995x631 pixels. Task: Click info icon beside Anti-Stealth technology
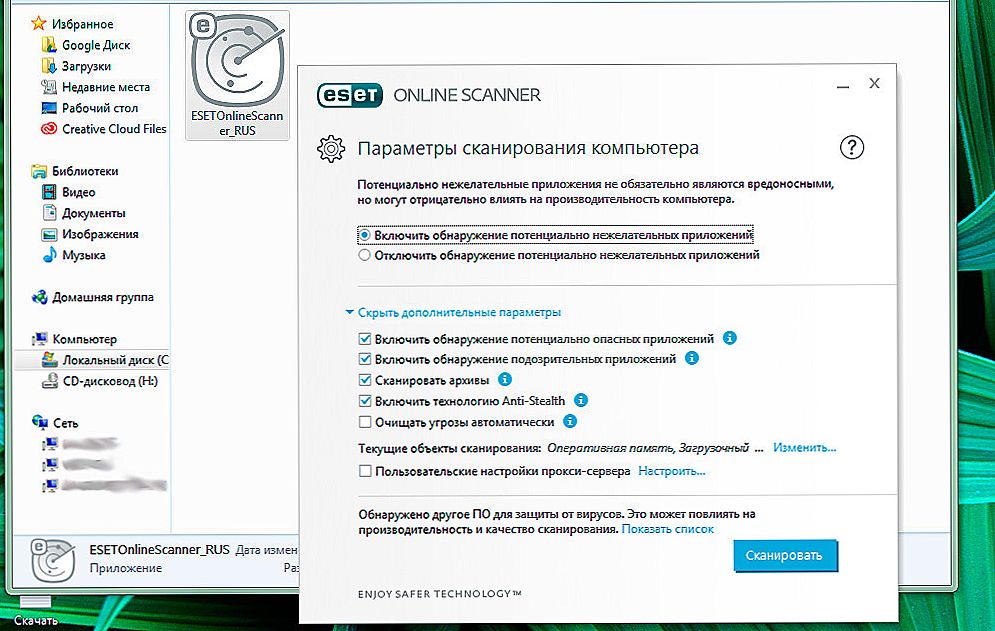(581, 401)
